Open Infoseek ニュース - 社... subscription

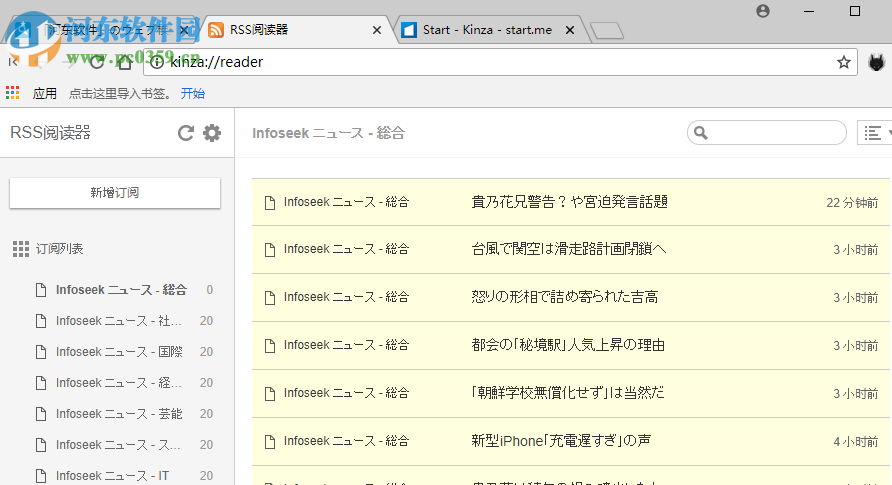(x=119, y=321)
